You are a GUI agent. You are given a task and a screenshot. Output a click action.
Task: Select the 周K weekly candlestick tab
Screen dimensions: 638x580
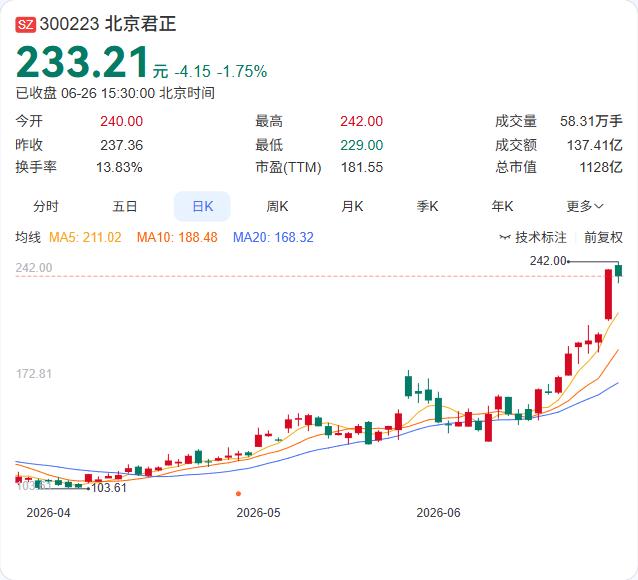[277, 206]
